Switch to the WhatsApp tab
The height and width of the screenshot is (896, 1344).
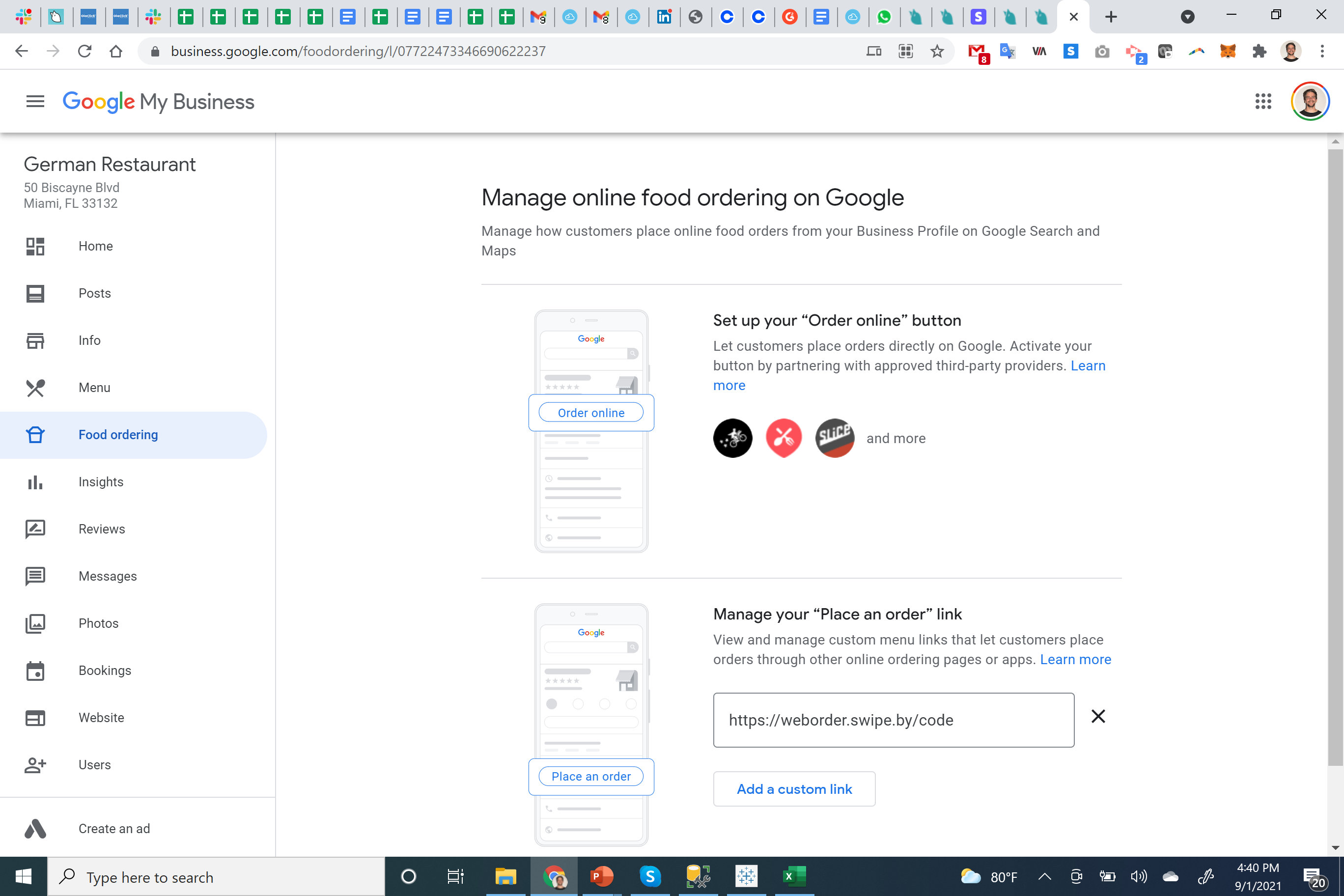coord(884,17)
